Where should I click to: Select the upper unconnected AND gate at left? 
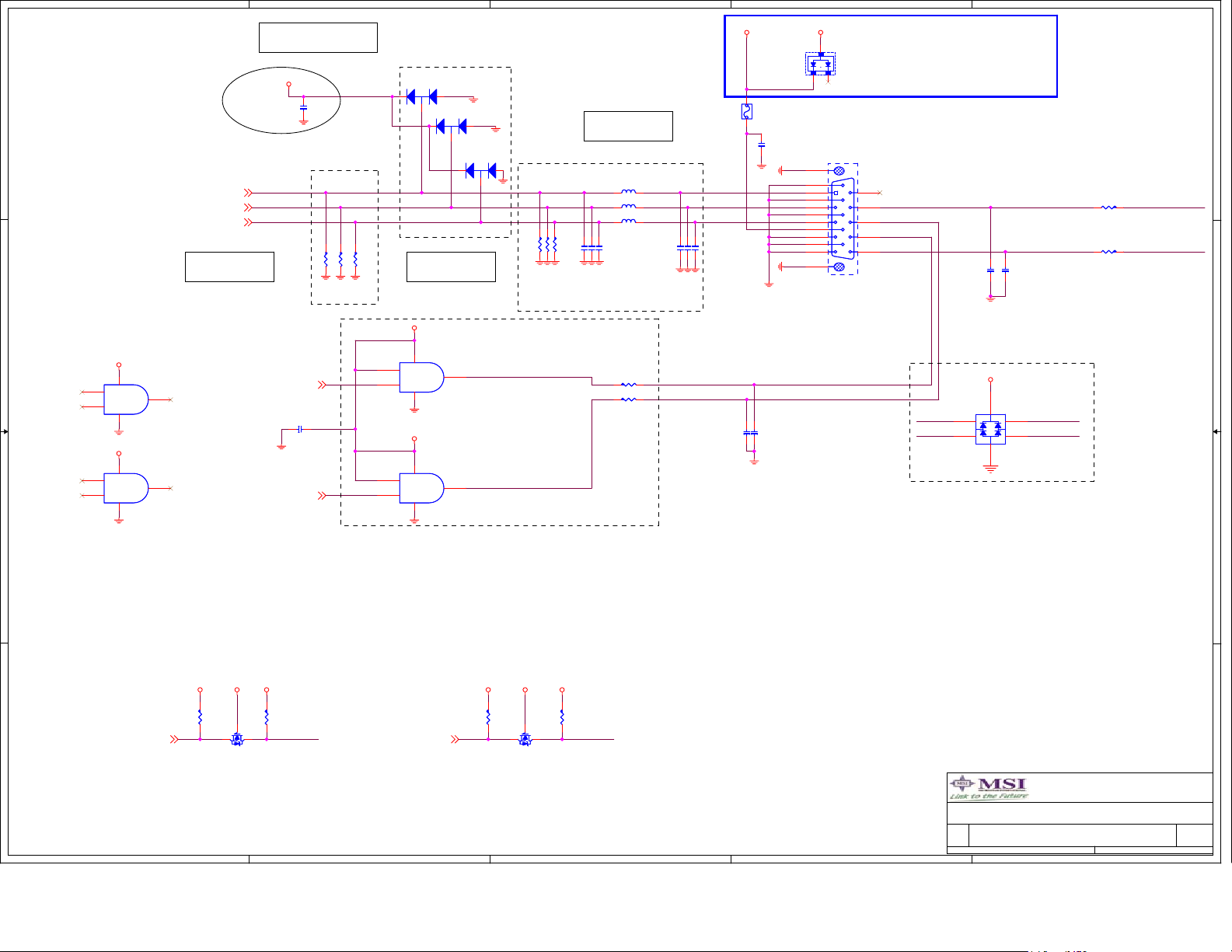(126, 399)
